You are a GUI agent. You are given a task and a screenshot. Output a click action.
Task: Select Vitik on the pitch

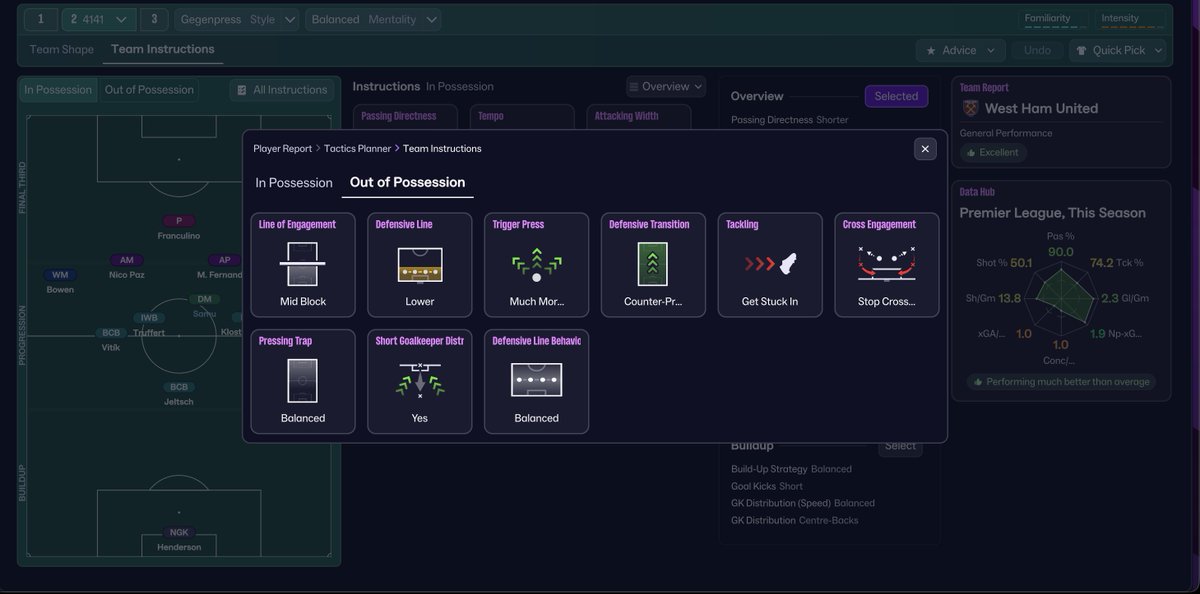[111, 340]
